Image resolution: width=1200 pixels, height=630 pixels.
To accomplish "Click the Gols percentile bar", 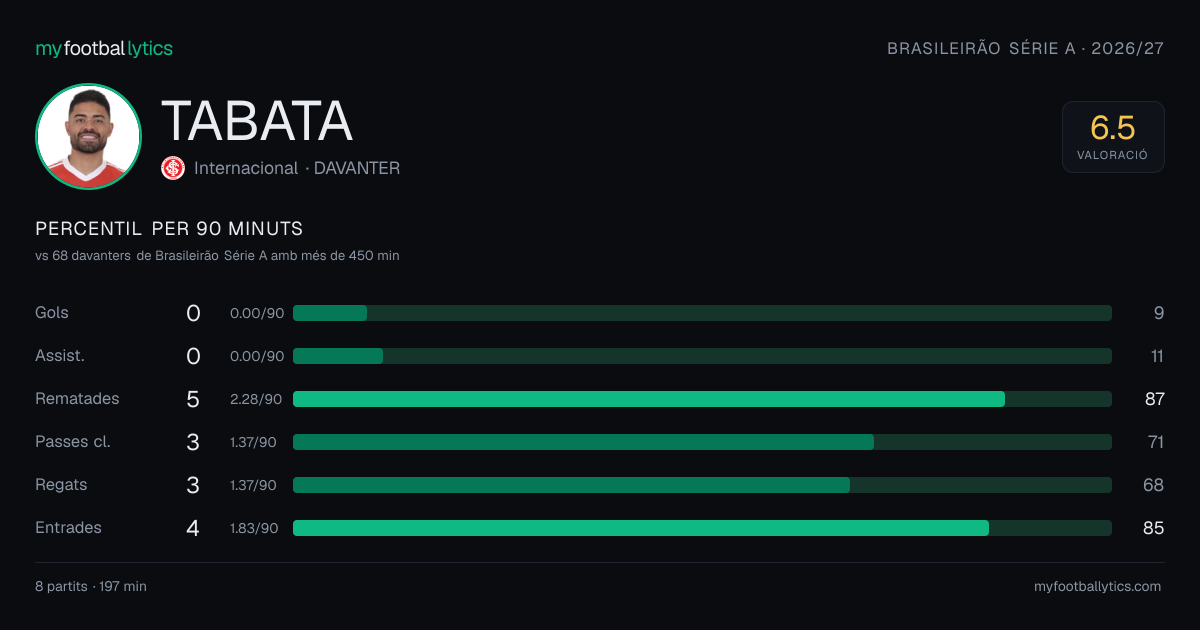I will coord(702,313).
